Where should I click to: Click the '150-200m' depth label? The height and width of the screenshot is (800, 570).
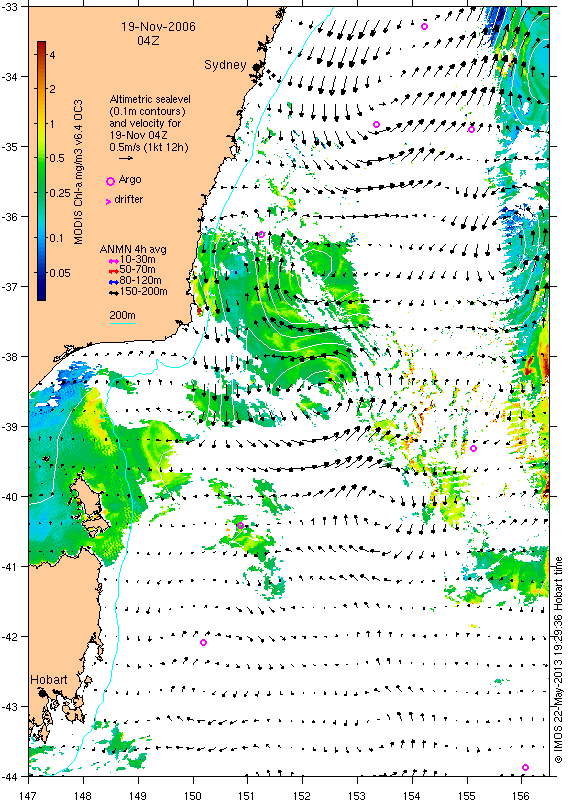point(143,291)
